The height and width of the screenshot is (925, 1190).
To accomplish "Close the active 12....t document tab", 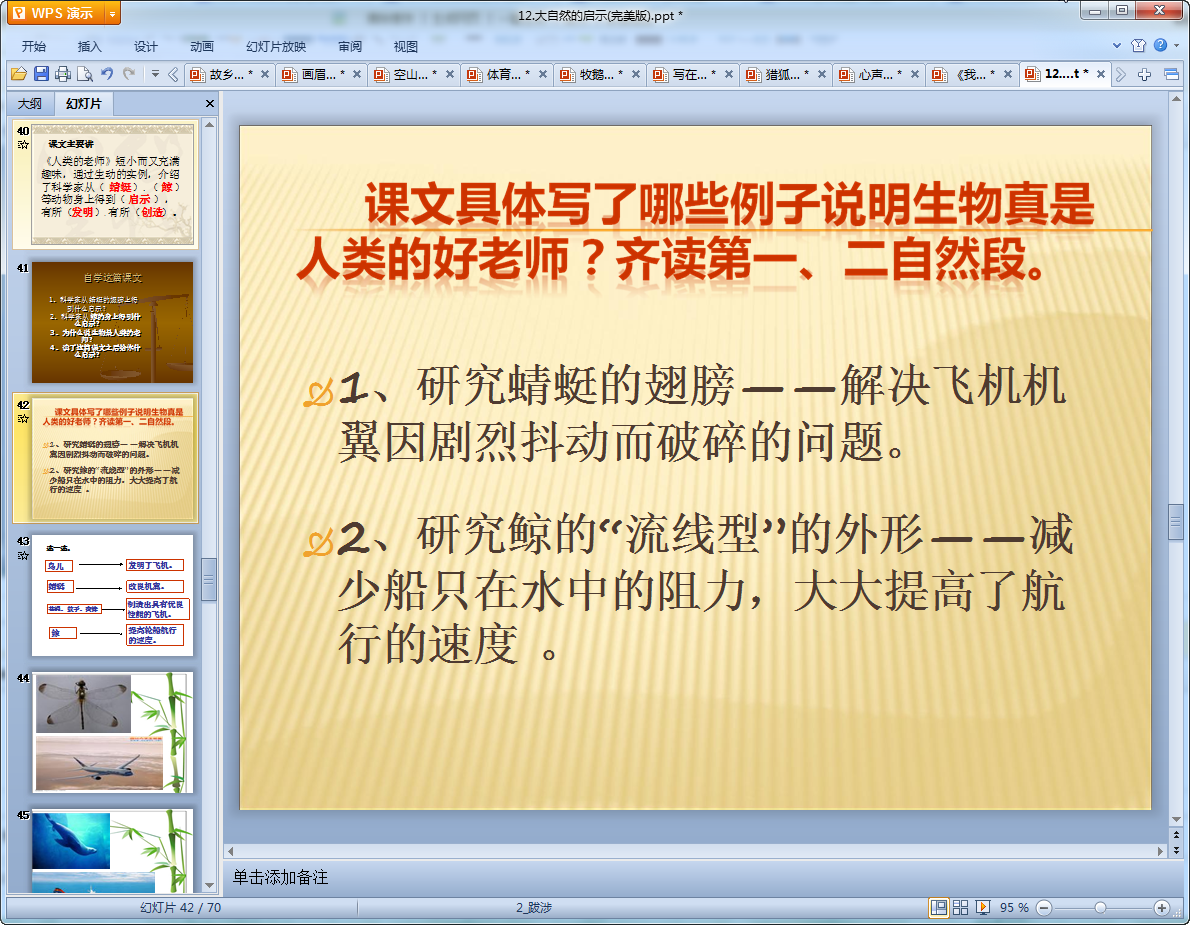I will click(1100, 74).
